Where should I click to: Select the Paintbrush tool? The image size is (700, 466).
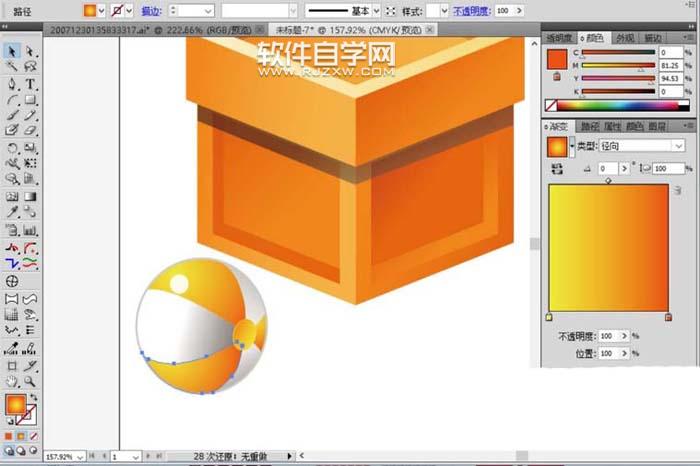12,115
